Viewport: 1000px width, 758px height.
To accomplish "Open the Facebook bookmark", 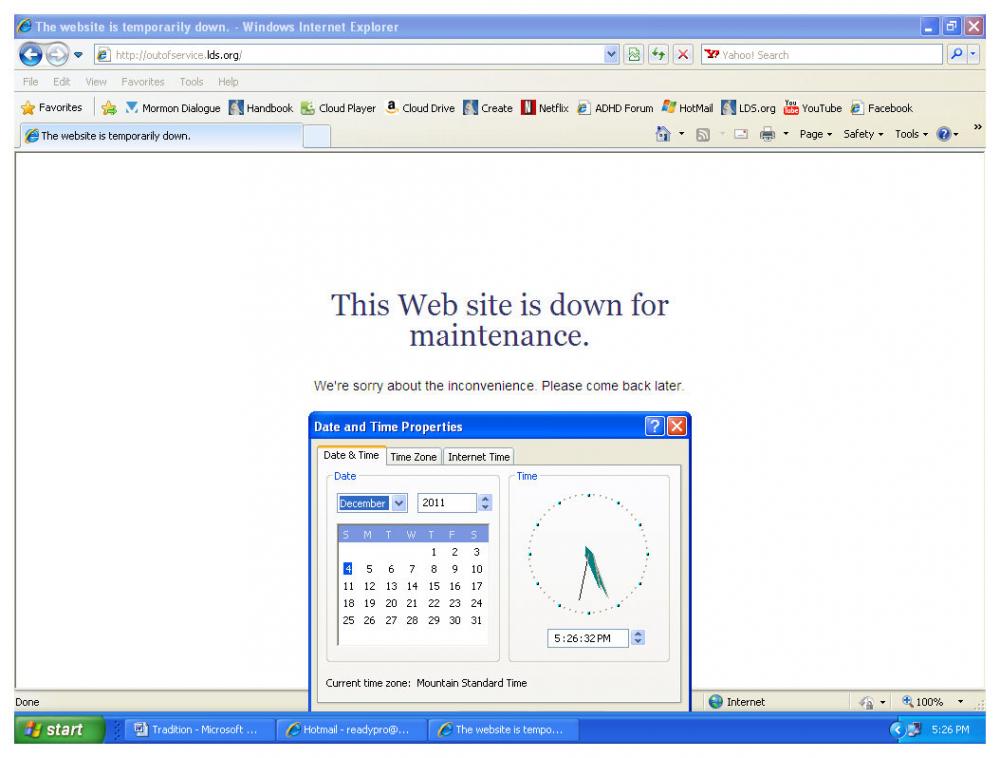I will tap(882, 108).
